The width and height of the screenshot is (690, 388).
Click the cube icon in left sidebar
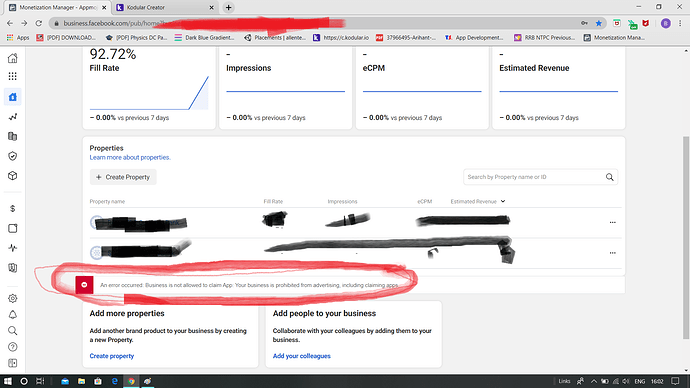(13, 176)
